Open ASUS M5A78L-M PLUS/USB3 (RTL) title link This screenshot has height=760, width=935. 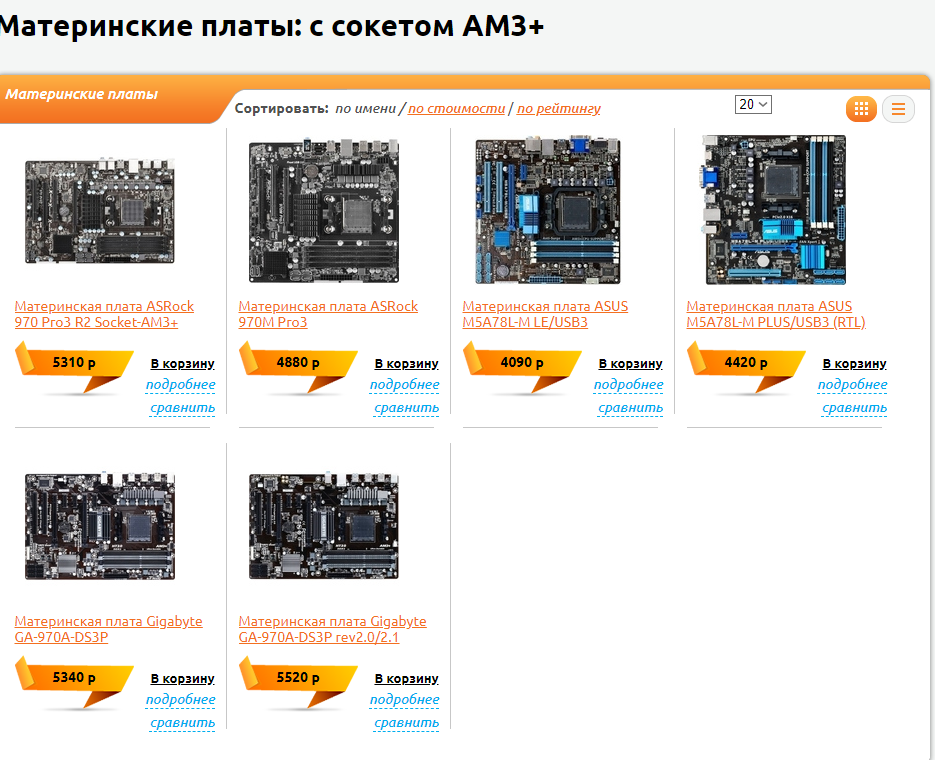[776, 314]
